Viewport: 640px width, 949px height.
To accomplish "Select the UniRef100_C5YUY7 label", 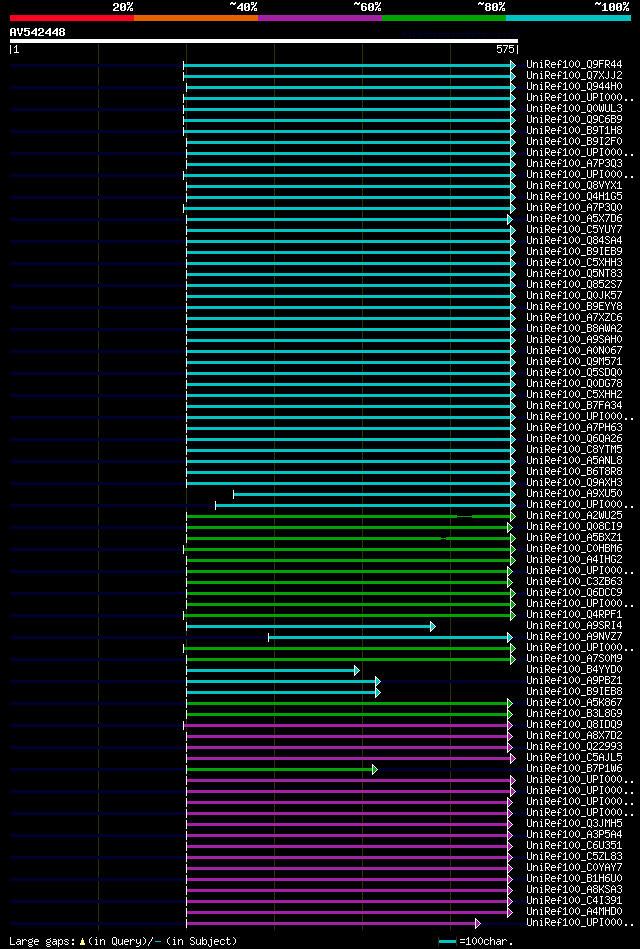I will coord(574,230).
